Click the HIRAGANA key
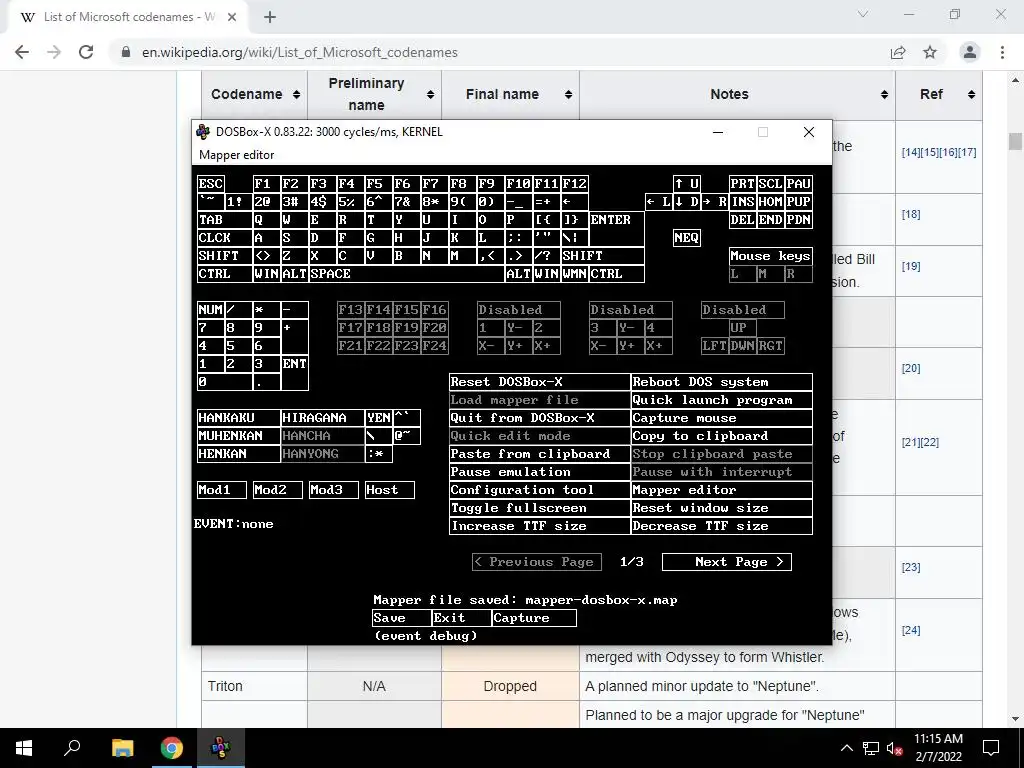 322,417
